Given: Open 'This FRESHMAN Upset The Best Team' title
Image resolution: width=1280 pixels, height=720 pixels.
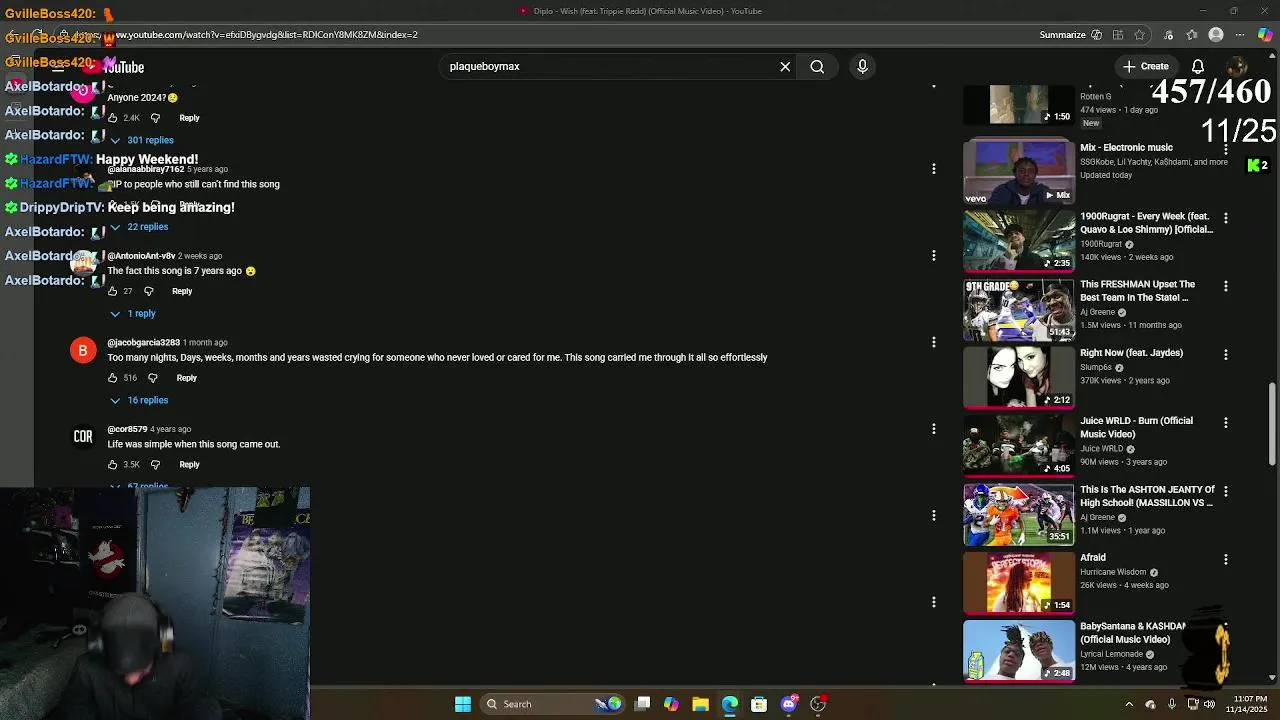Looking at the screenshot, I should pyautogui.click(x=1137, y=291).
